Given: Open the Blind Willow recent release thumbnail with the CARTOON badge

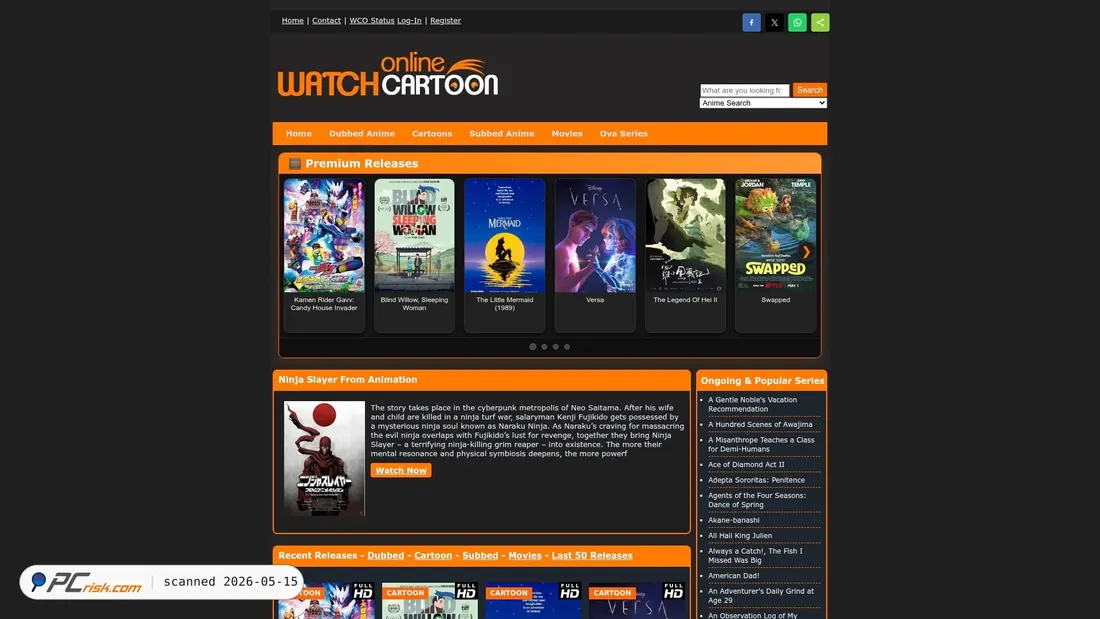Looking at the screenshot, I should coord(429,601).
